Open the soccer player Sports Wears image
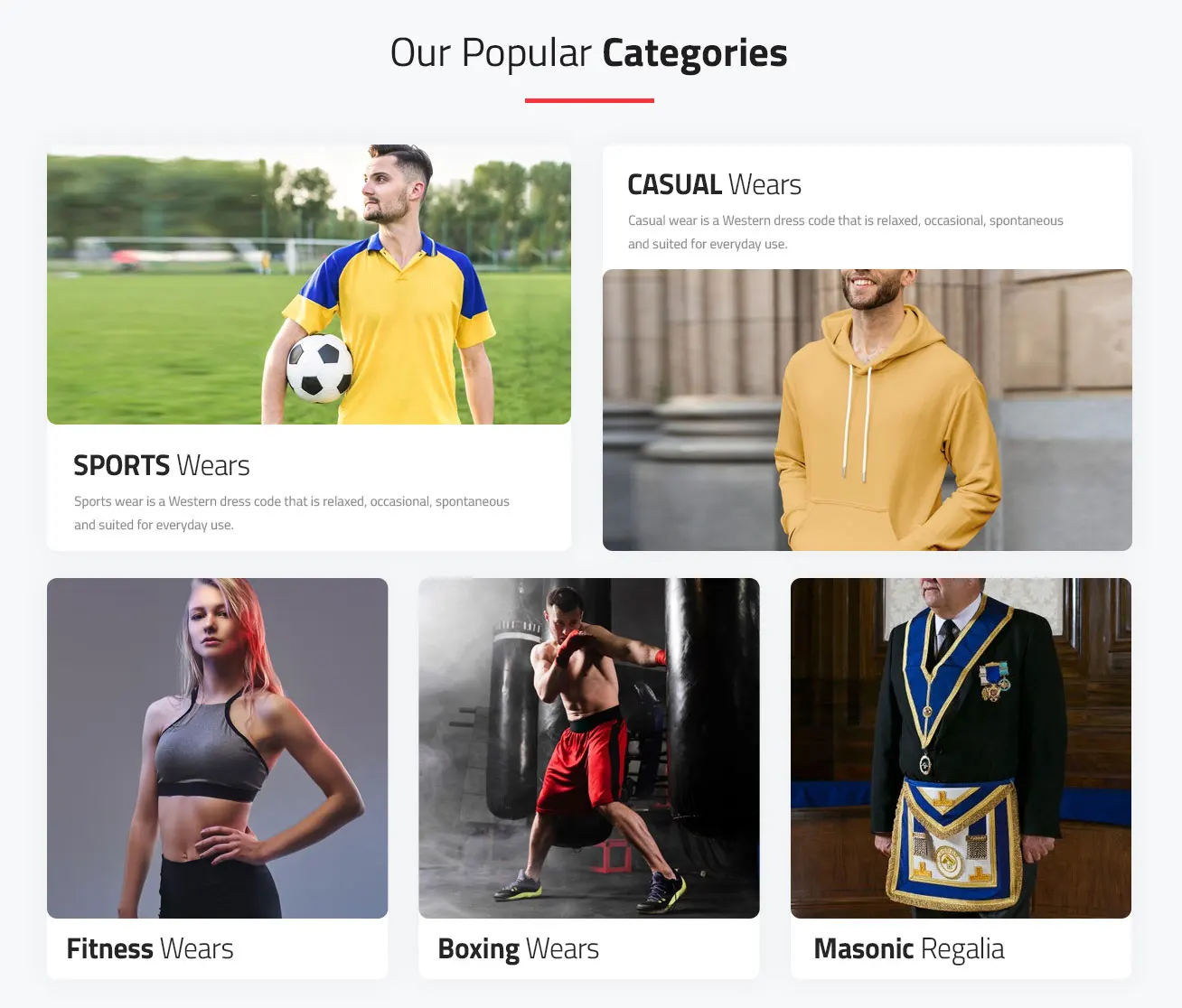Image resolution: width=1182 pixels, height=1008 pixels. 309,285
